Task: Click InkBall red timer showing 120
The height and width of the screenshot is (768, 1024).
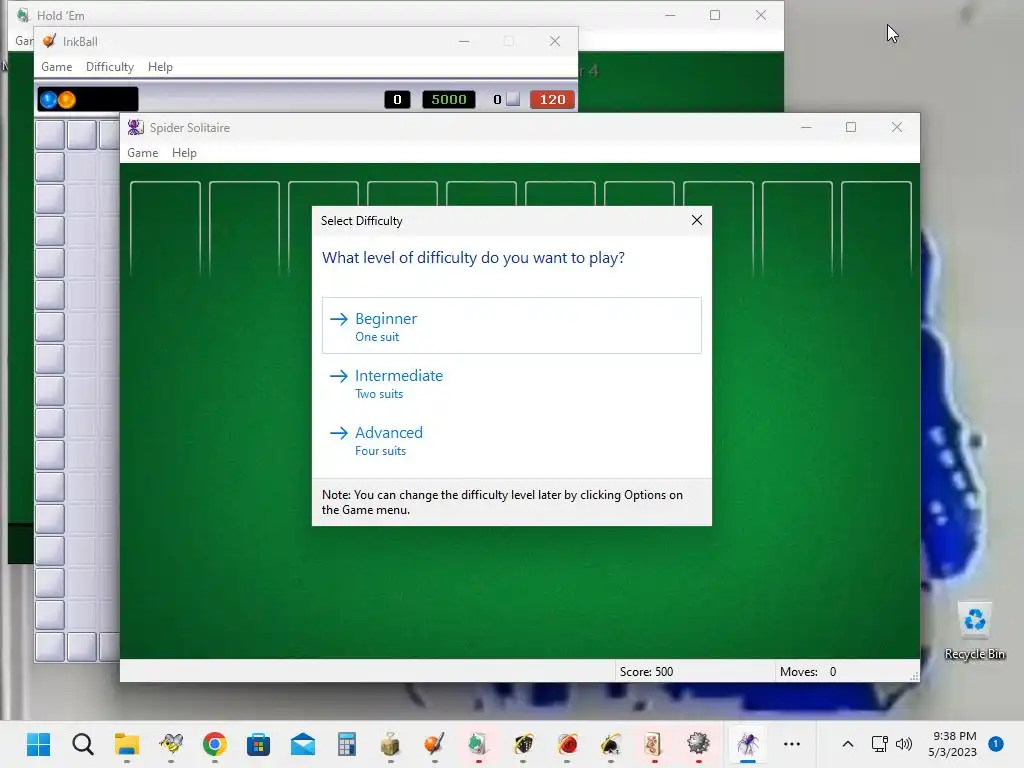Action: coord(552,99)
